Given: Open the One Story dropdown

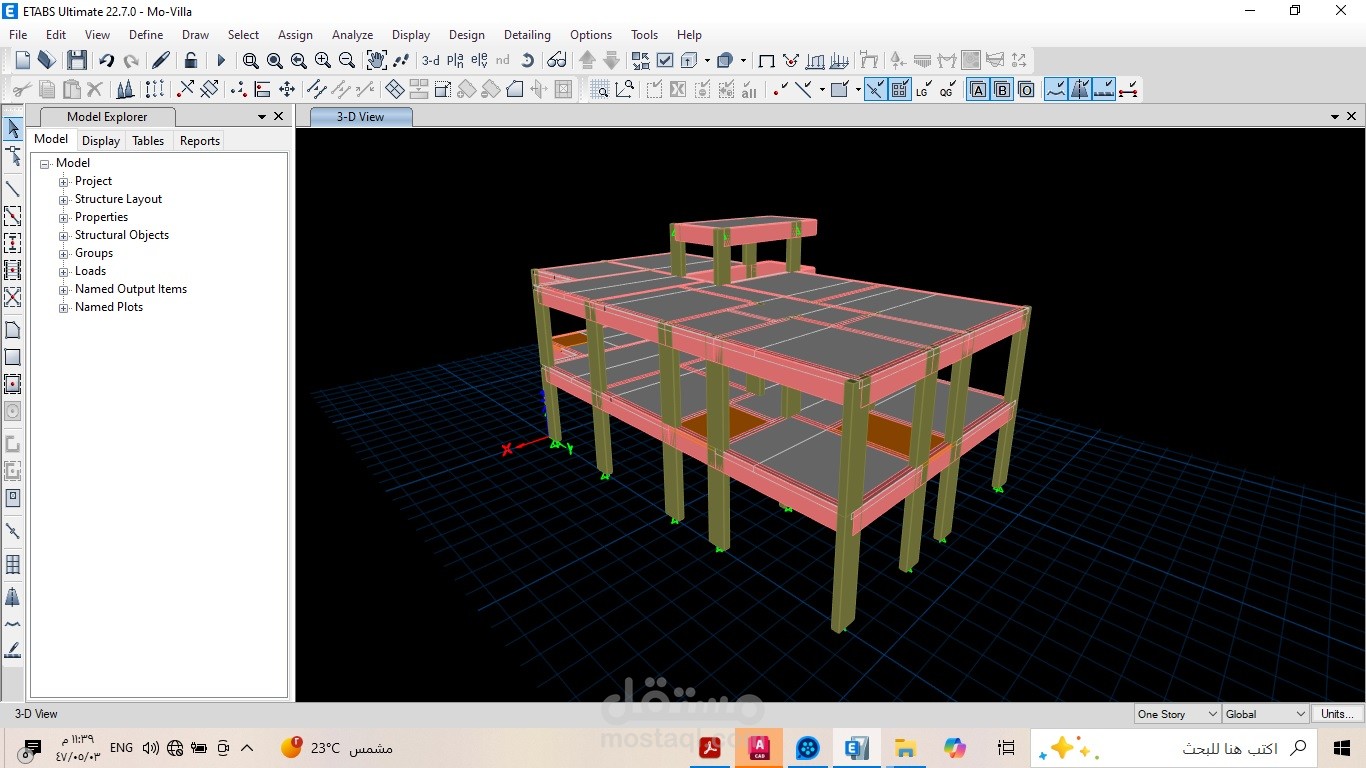Looking at the screenshot, I should 1177,714.
